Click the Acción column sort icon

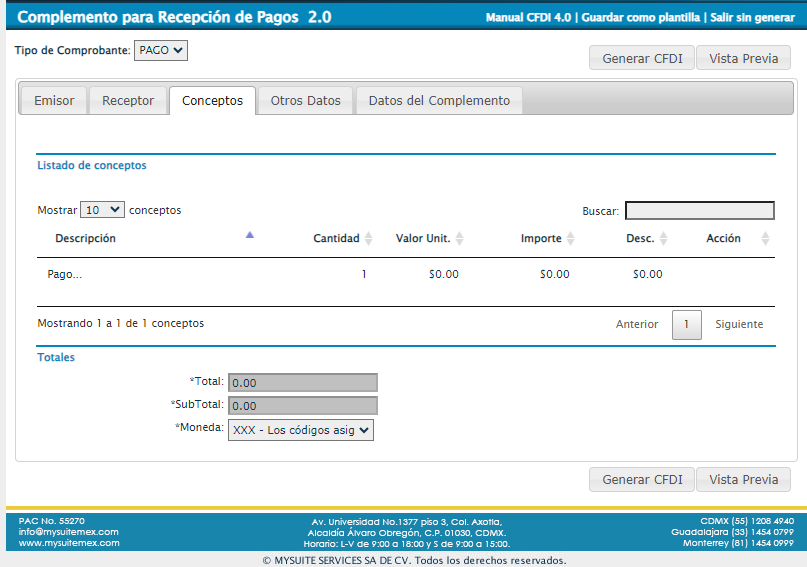tap(765, 239)
